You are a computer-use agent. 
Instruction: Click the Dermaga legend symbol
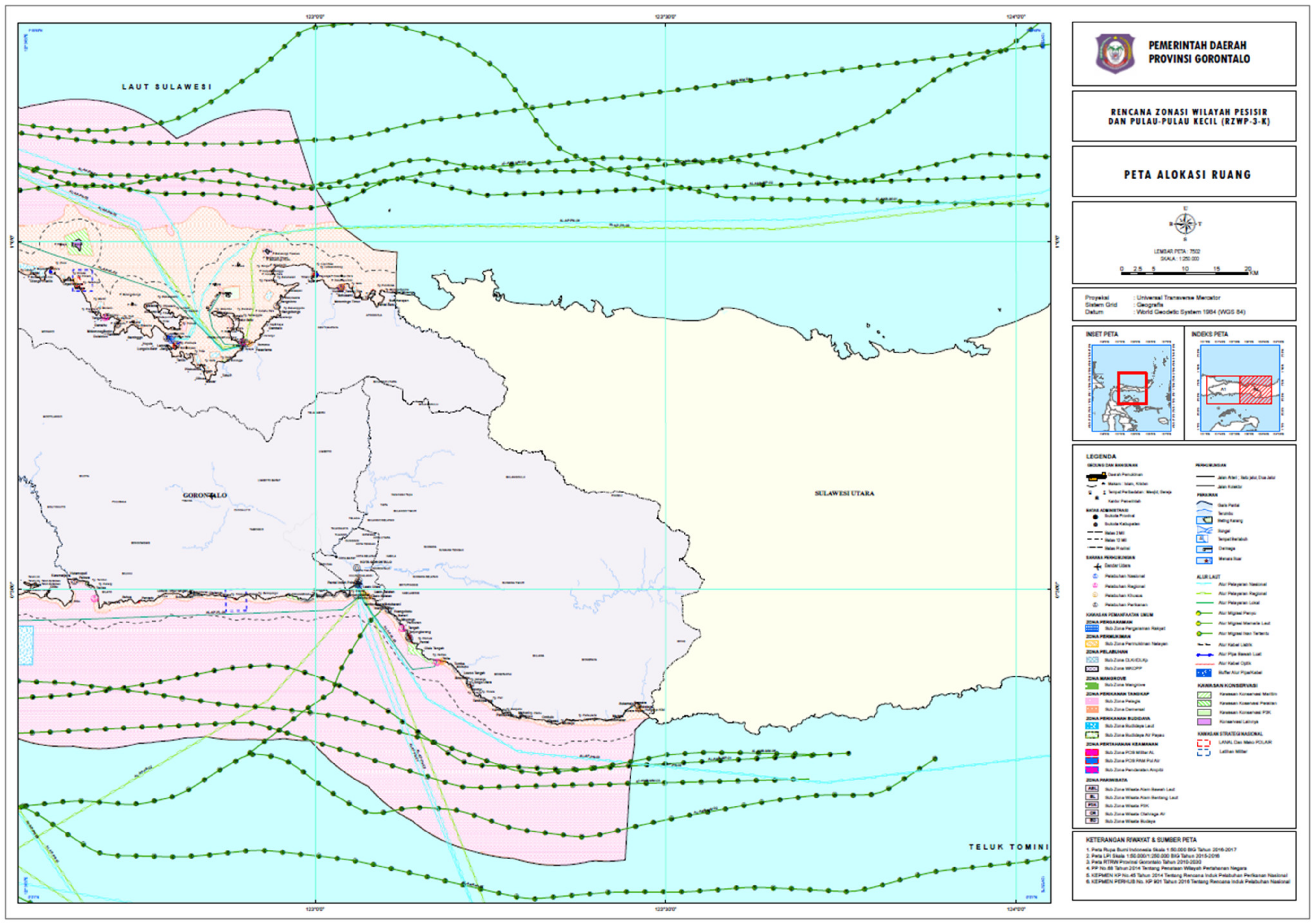coord(1205,549)
